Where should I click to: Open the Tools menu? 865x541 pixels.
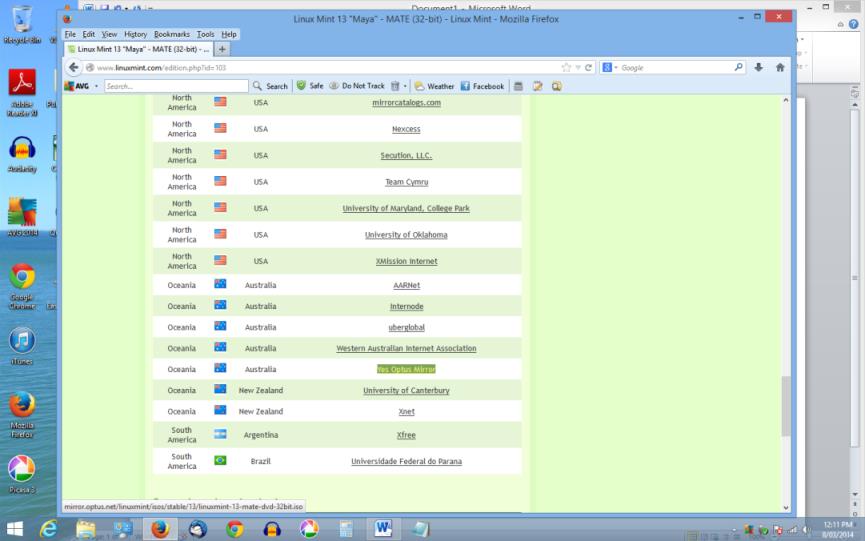[205, 34]
